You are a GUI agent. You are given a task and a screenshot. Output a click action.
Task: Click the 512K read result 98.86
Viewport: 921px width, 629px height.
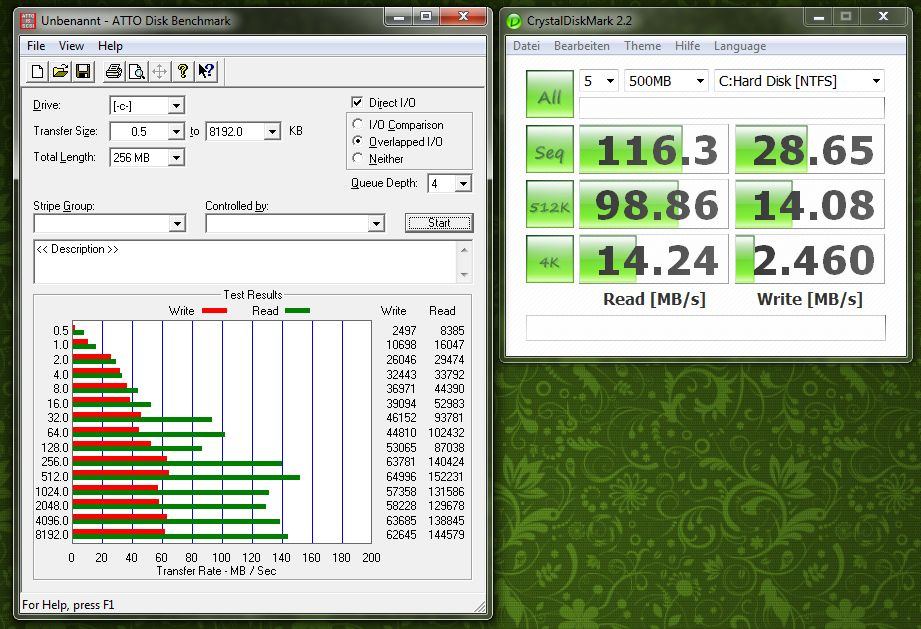tap(654, 204)
